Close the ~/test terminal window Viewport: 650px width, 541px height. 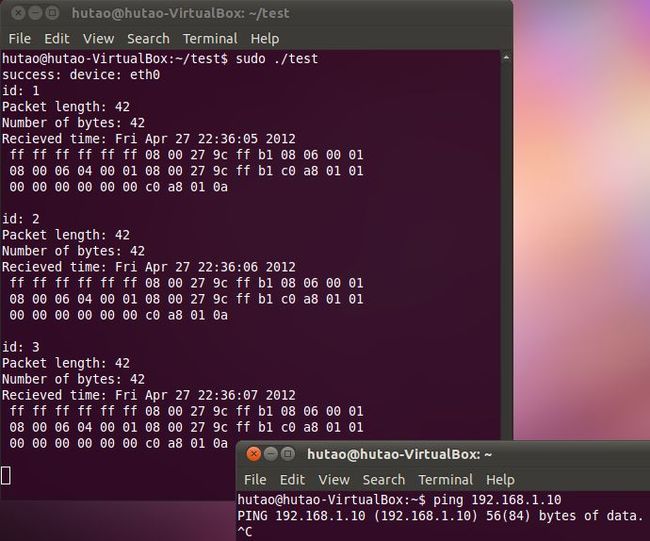pos(18,13)
